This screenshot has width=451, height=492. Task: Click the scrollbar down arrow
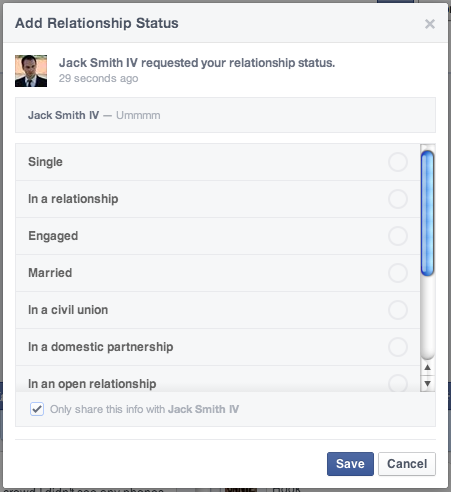tap(428, 383)
